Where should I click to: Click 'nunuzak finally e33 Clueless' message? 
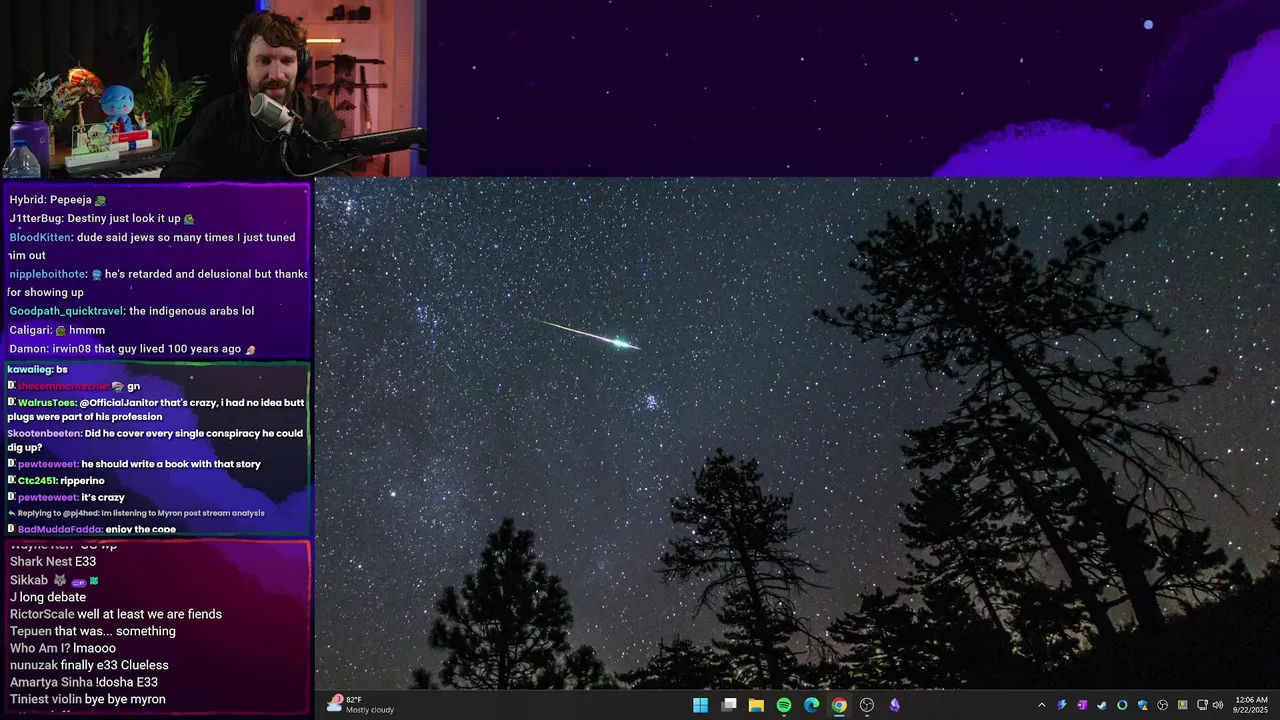click(89, 665)
